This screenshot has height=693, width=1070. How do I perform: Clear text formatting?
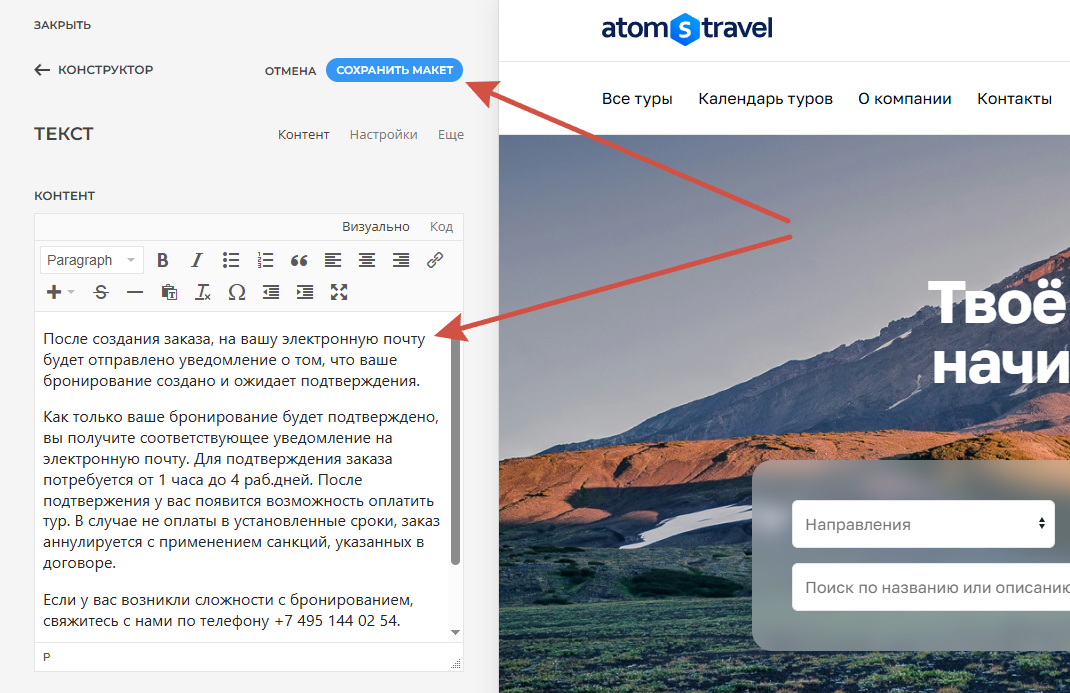203,293
